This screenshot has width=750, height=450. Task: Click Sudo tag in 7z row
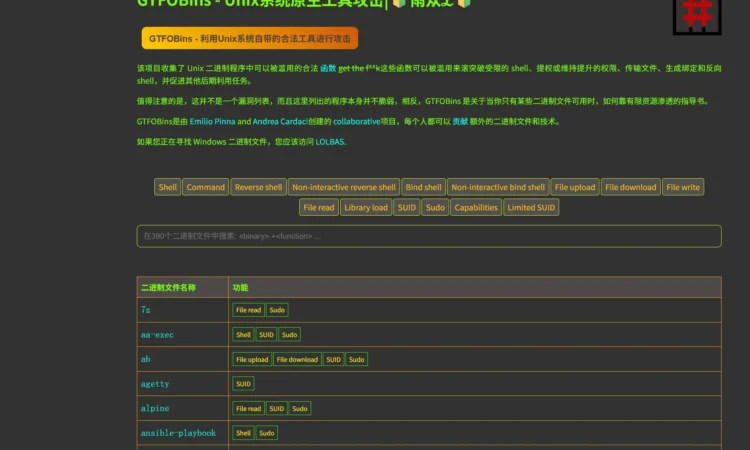pyautogui.click(x=277, y=310)
